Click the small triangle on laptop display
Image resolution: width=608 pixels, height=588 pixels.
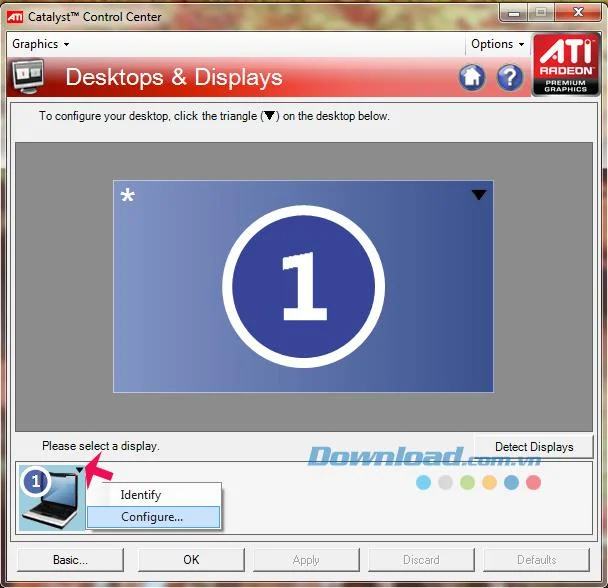tap(79, 470)
